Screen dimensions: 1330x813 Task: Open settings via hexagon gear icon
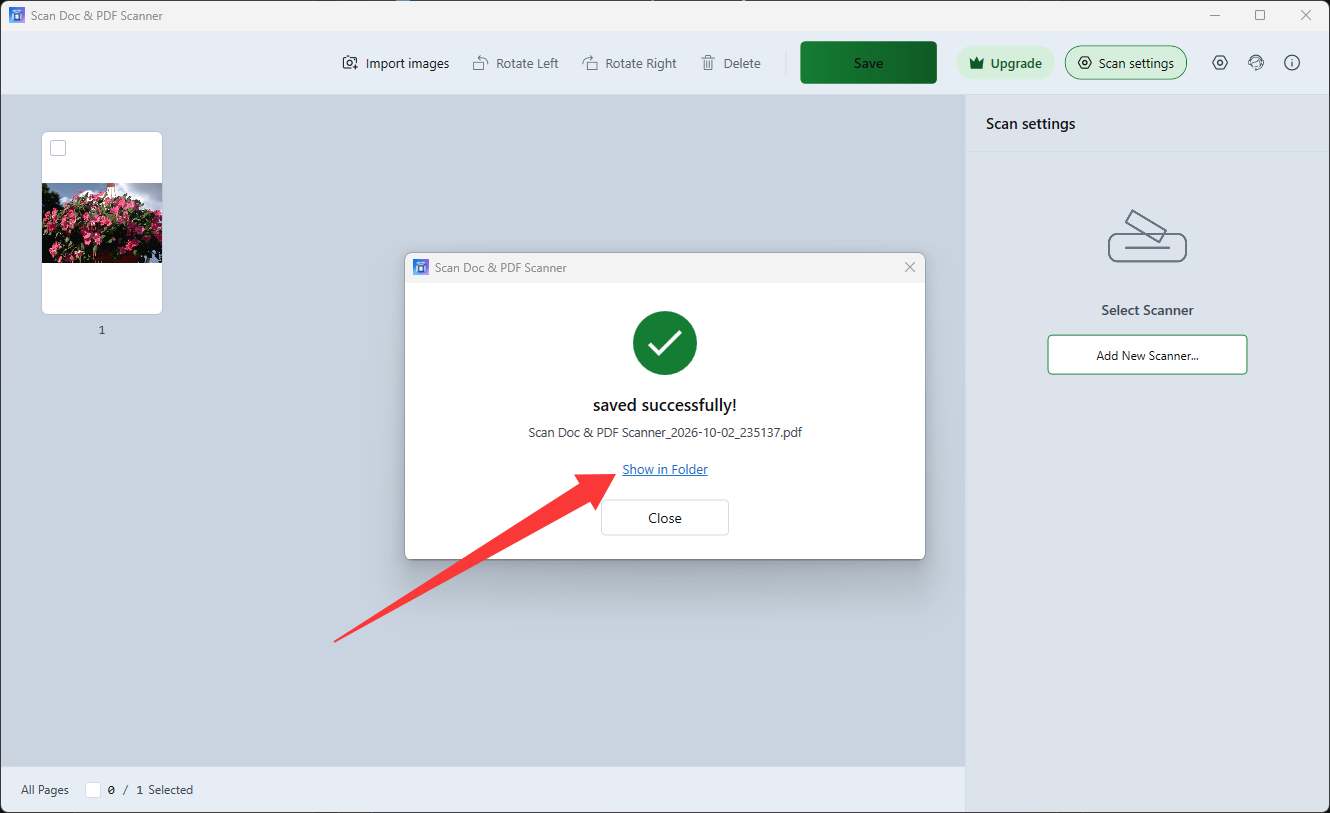click(x=1220, y=63)
